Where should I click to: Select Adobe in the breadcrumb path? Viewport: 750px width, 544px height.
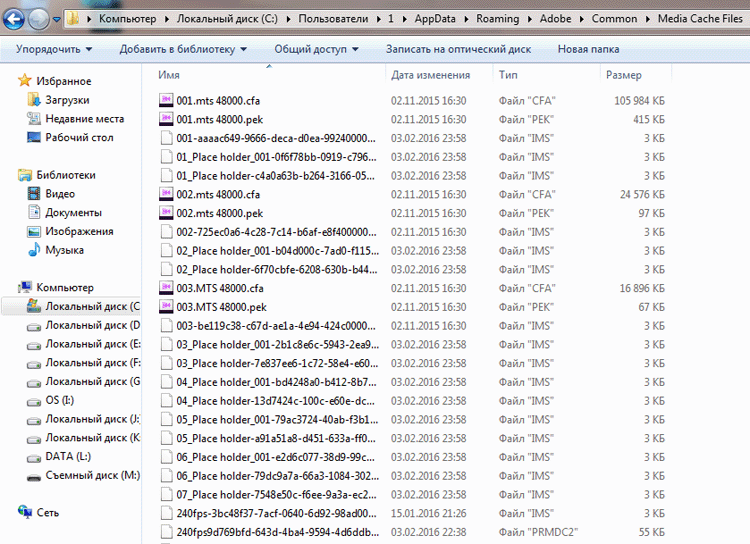pos(555,19)
